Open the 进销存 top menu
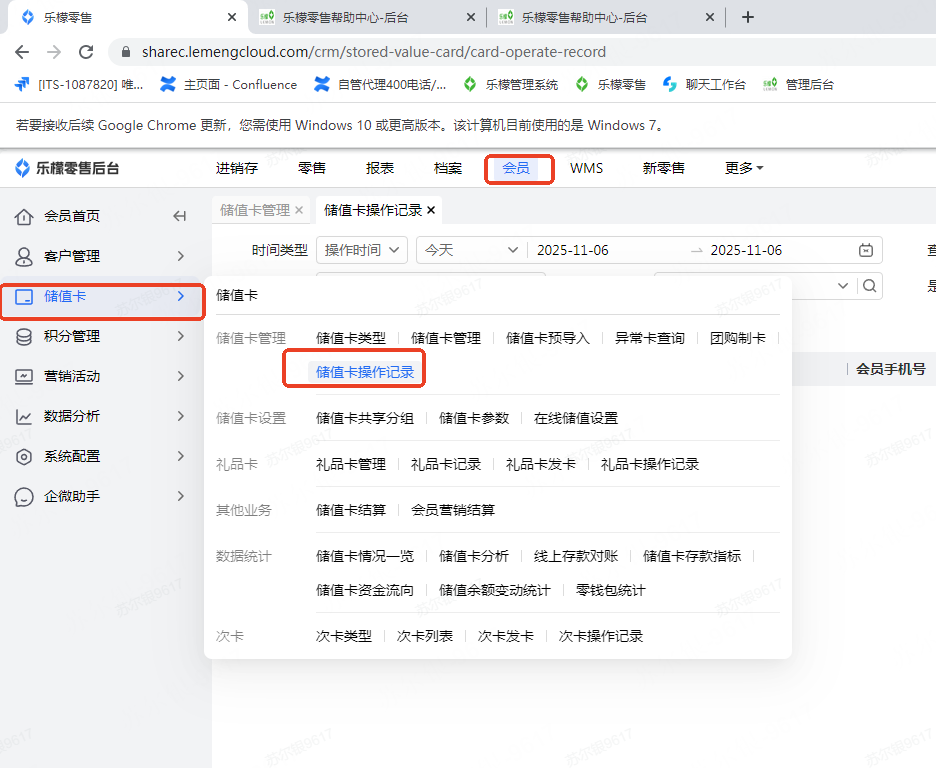The height and width of the screenshot is (768, 936). (237, 168)
